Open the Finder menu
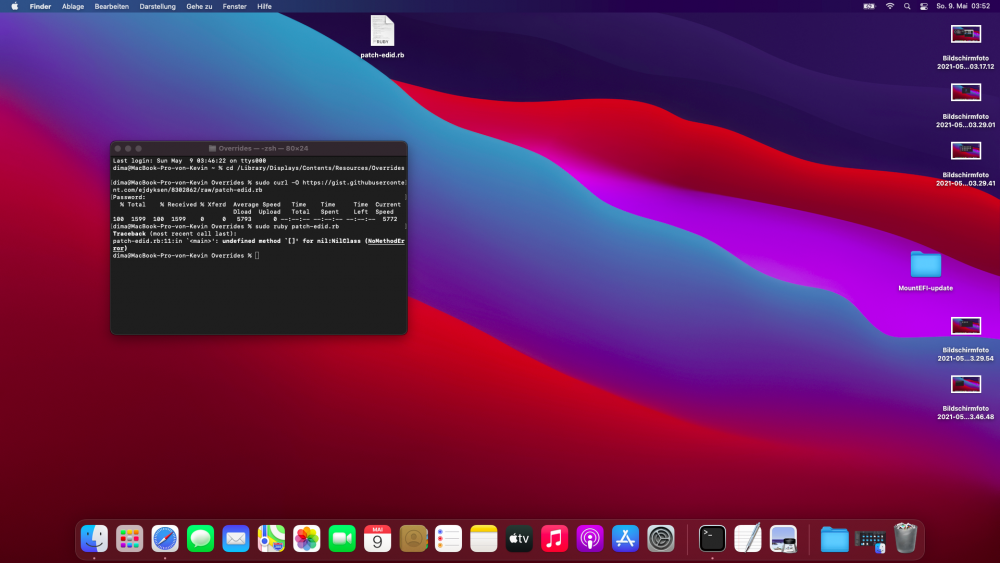 (40, 6)
